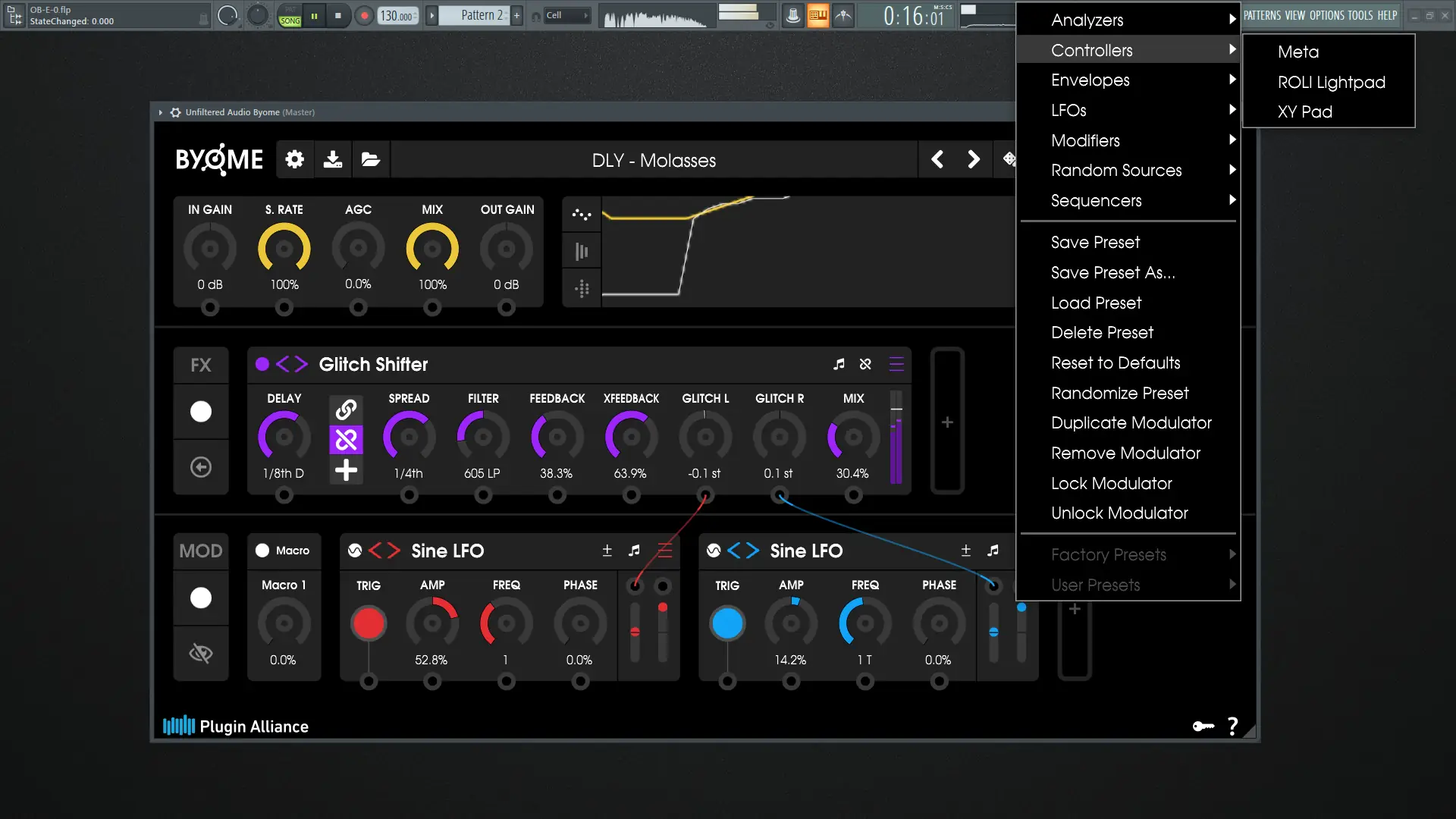Click the FEEDBACK knob of Glitch Shifter

pos(557,437)
